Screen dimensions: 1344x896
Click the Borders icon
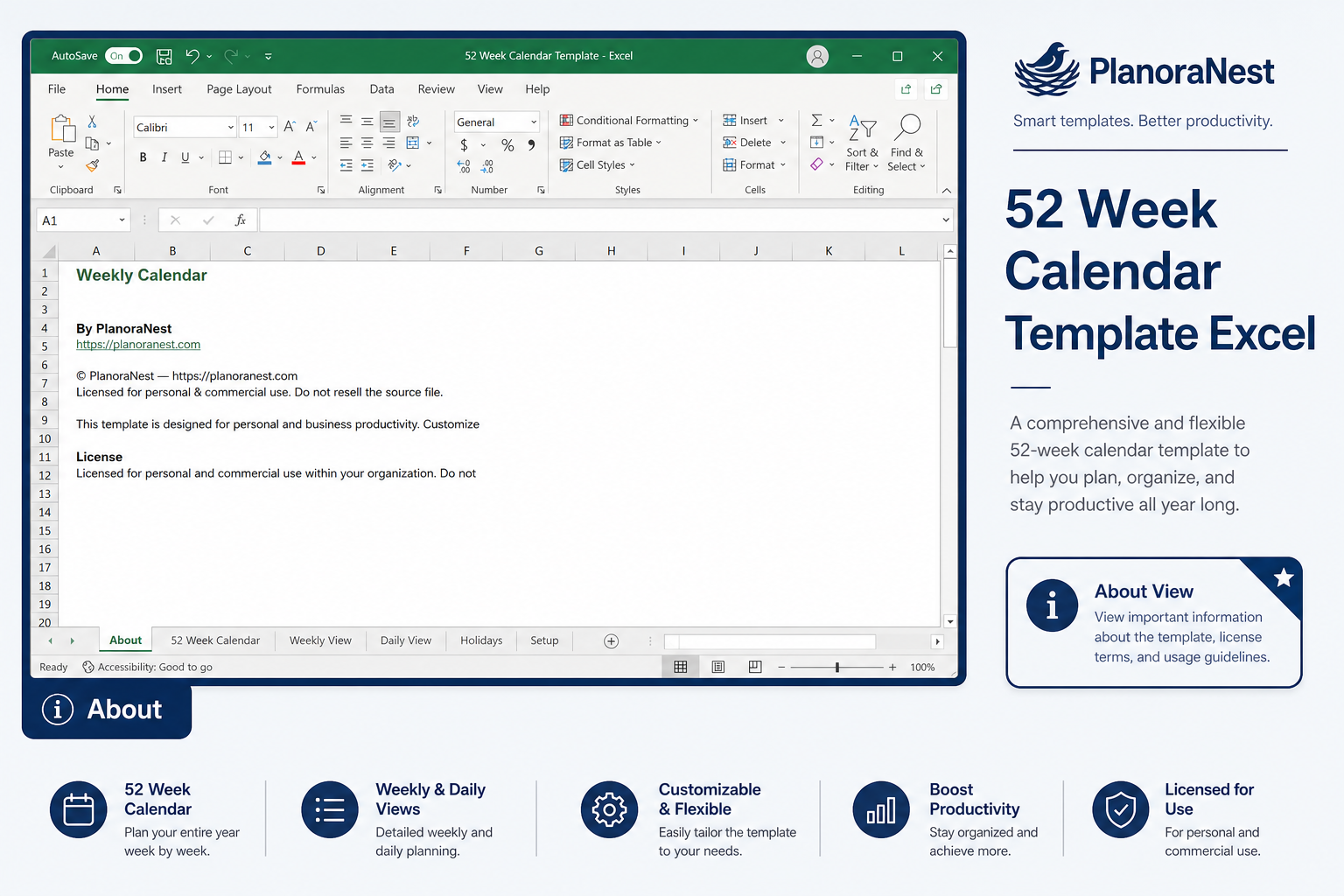225,157
